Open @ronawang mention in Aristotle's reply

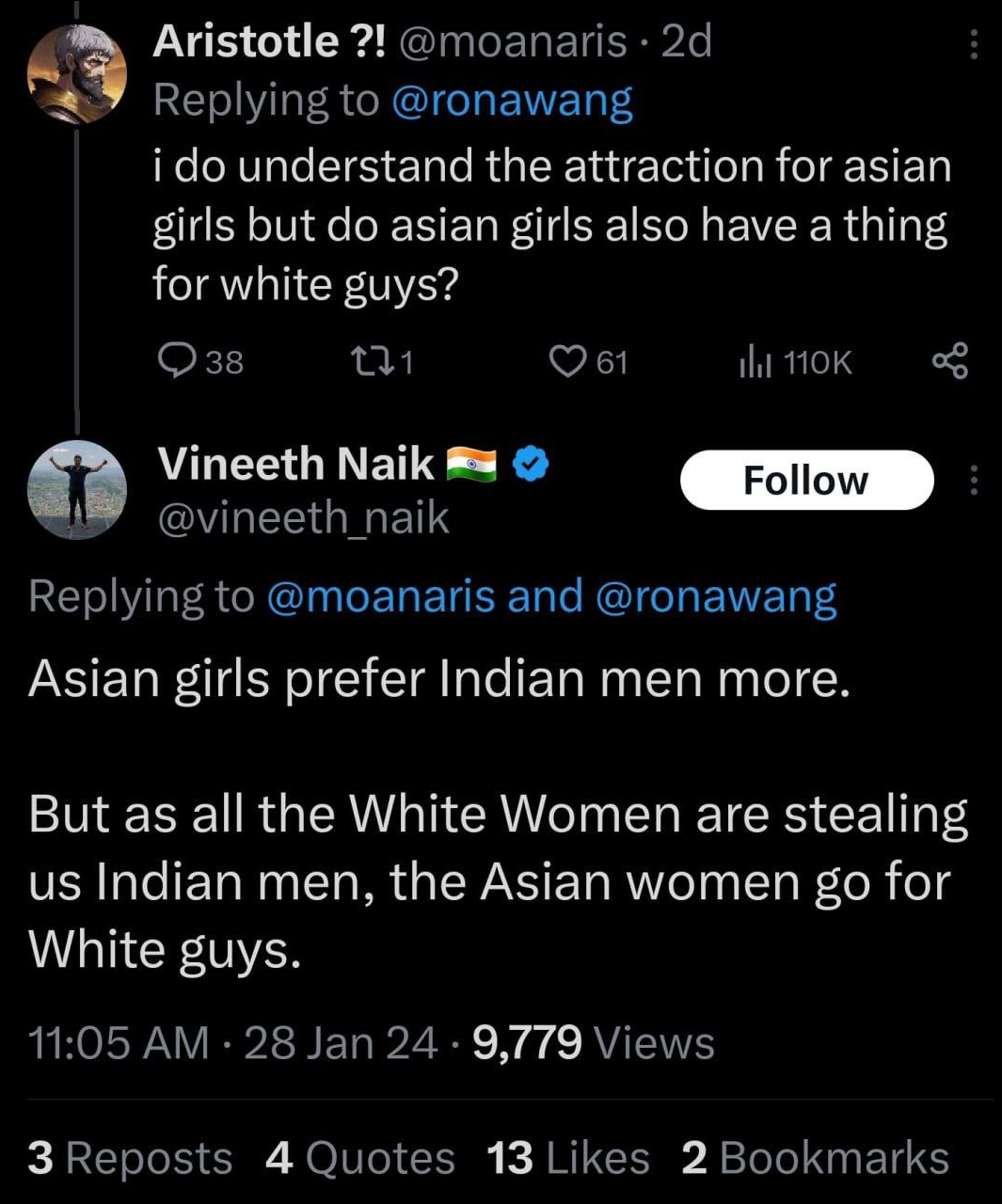[x=512, y=102]
